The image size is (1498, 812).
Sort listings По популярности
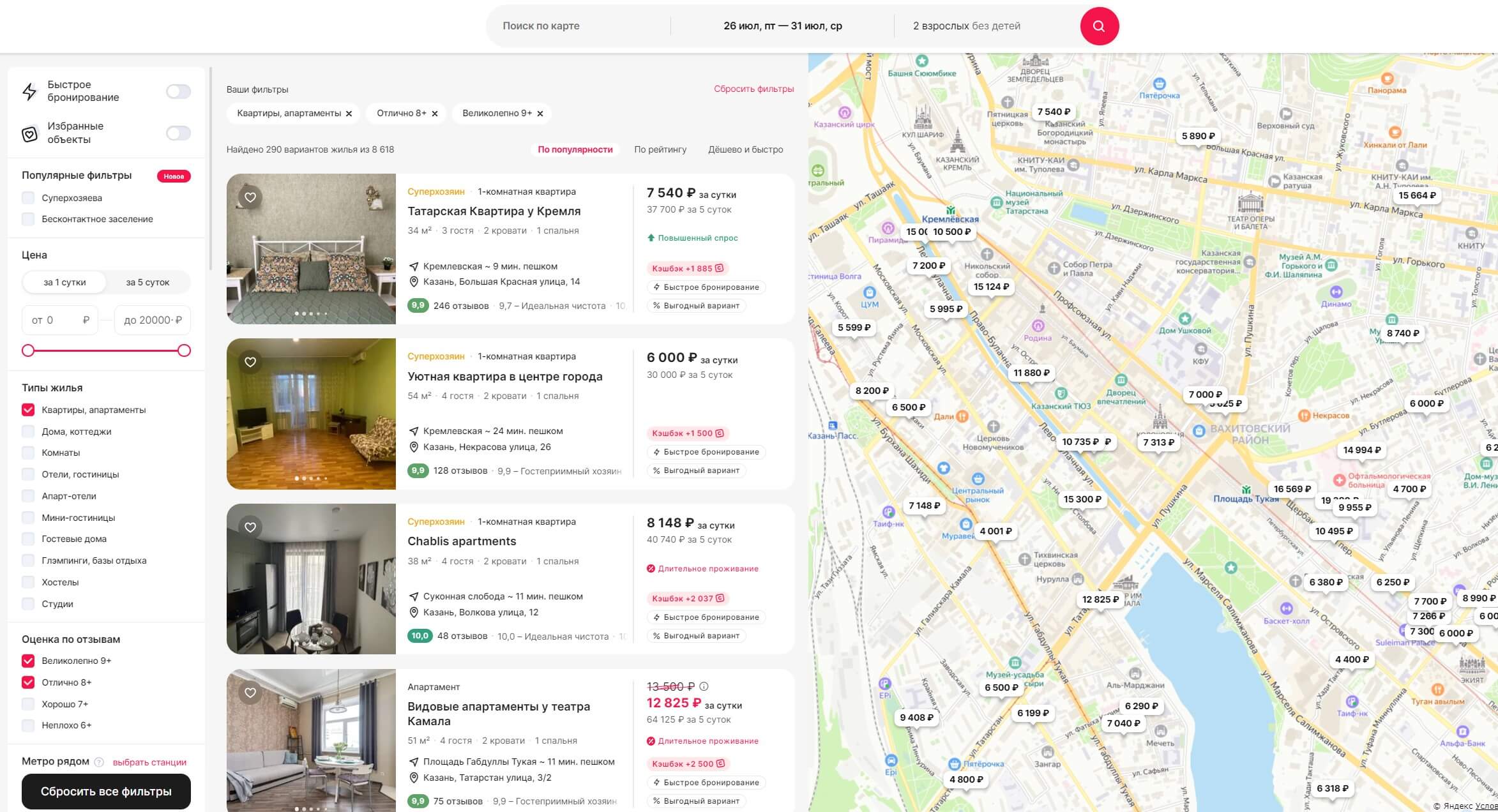575,149
